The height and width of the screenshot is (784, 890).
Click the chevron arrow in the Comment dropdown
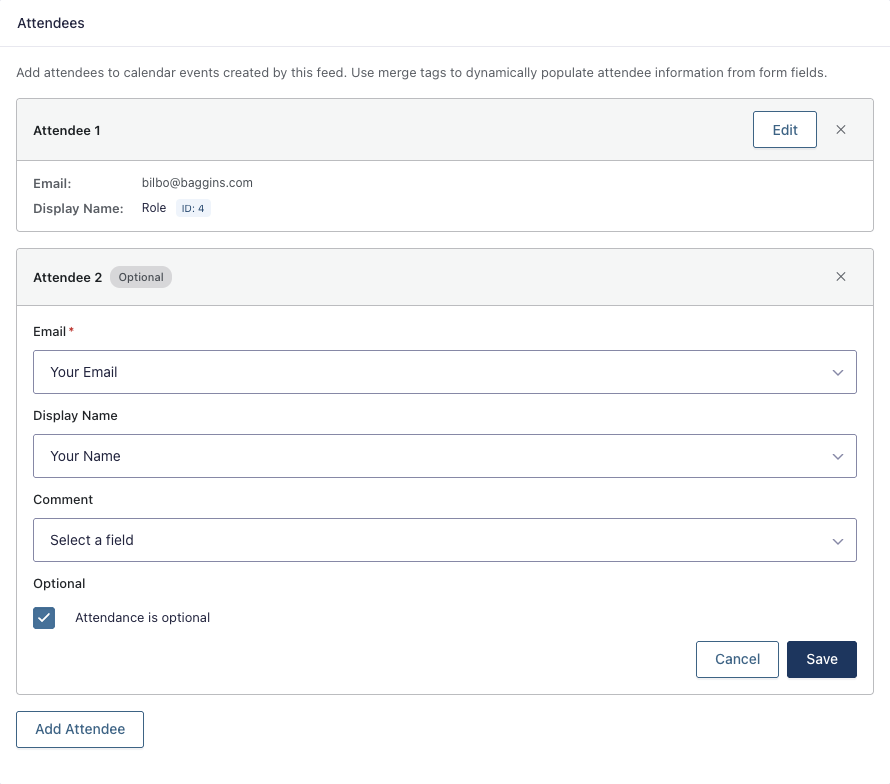(838, 540)
